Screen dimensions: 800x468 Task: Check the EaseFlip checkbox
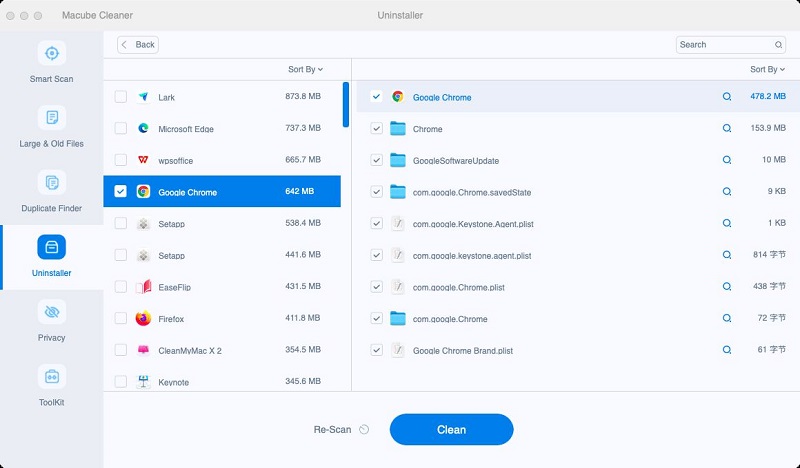(120, 287)
